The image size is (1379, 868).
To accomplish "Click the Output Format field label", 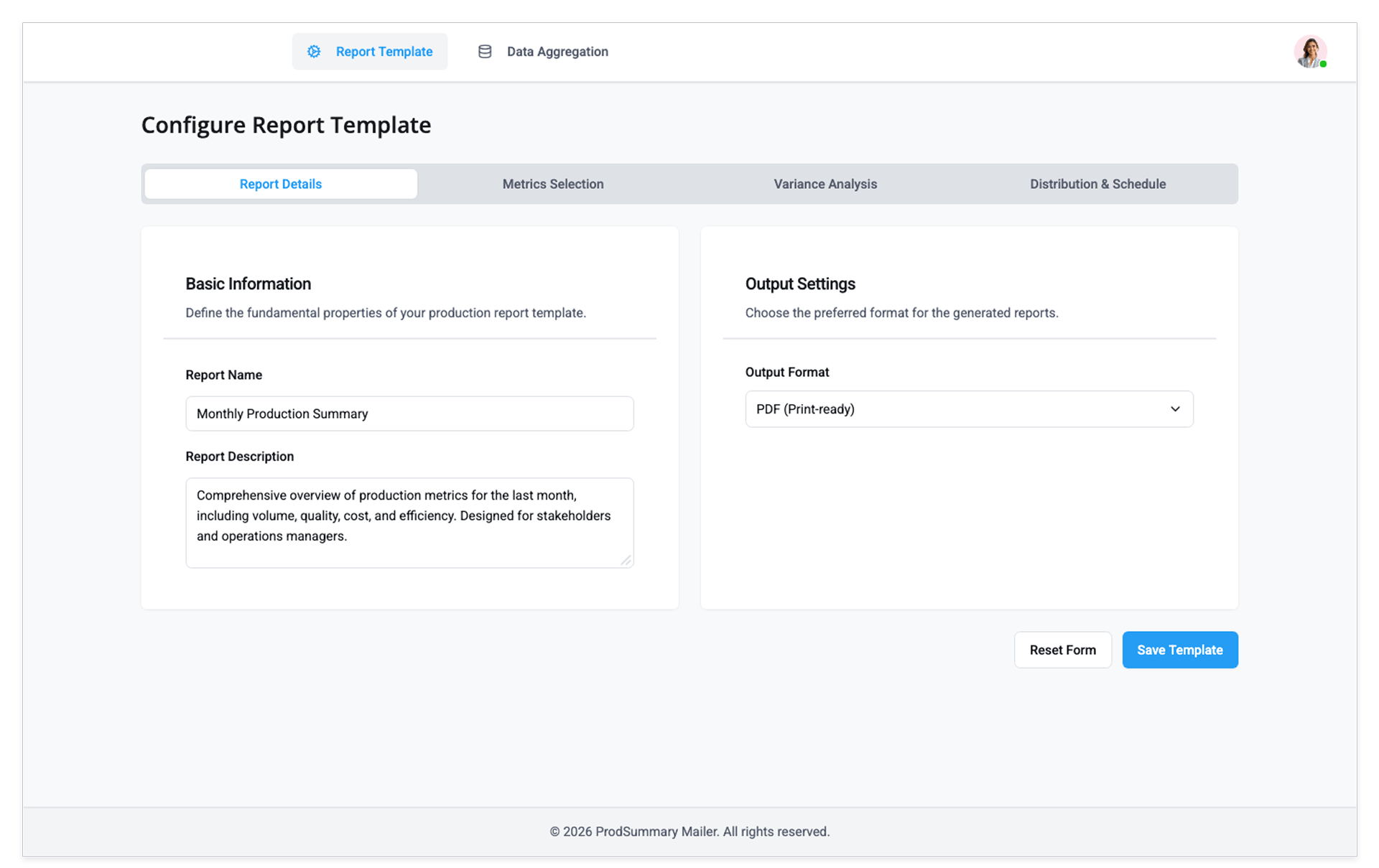I will (x=786, y=372).
